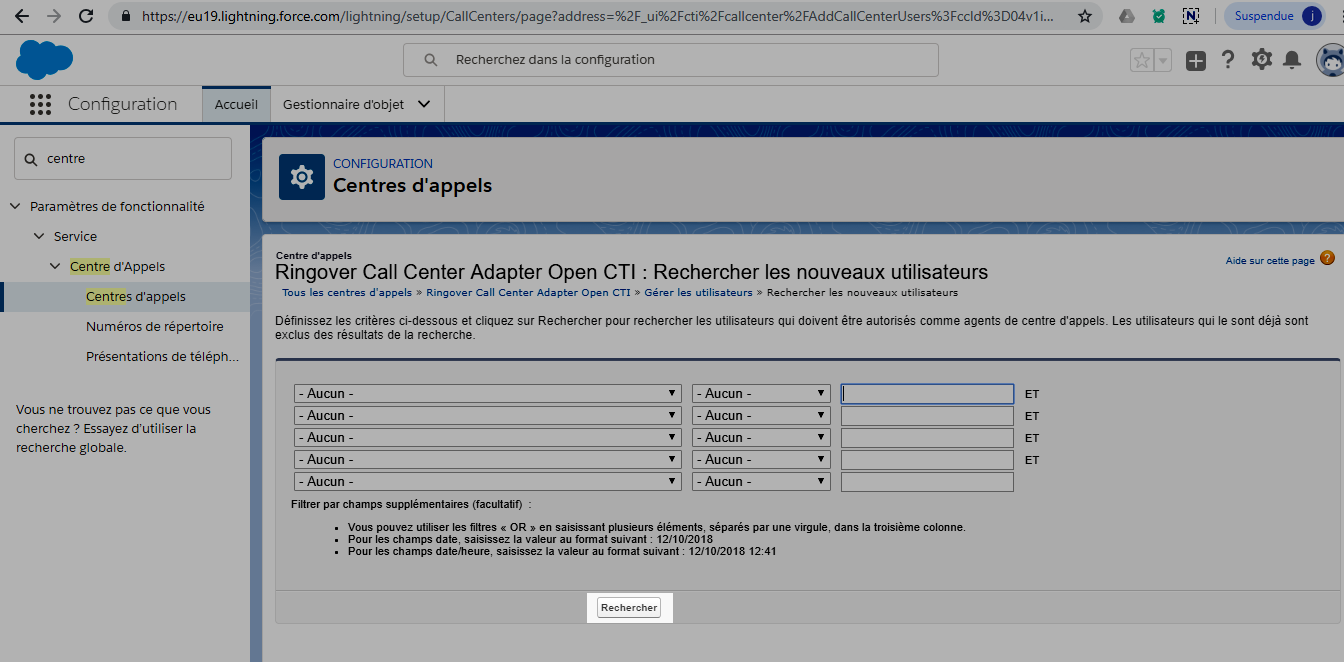Click the padlock icon in the address bar

click(x=125, y=16)
